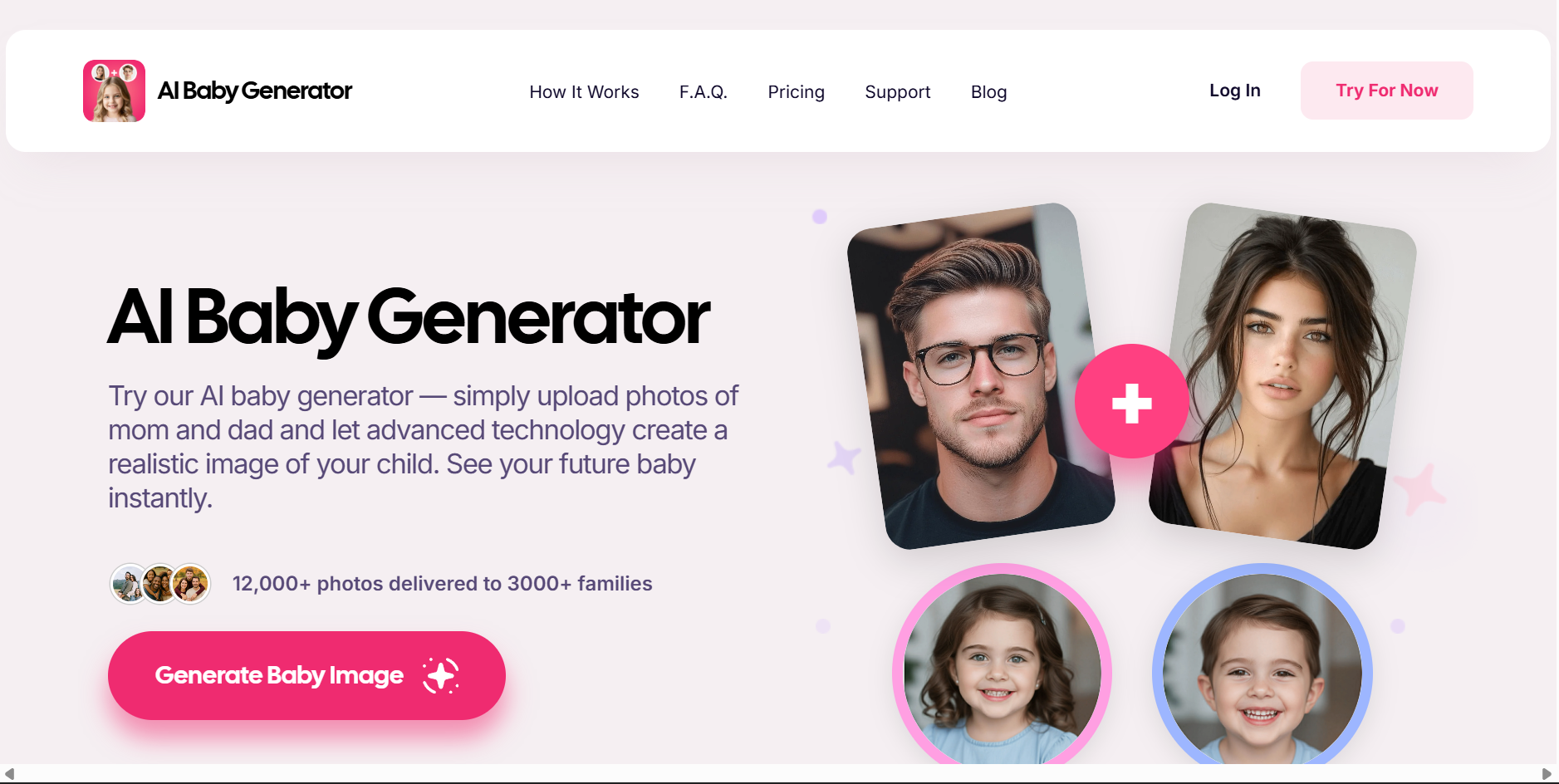The height and width of the screenshot is (784, 1559).
Task: Click the Log In link
Action: 1234,91
